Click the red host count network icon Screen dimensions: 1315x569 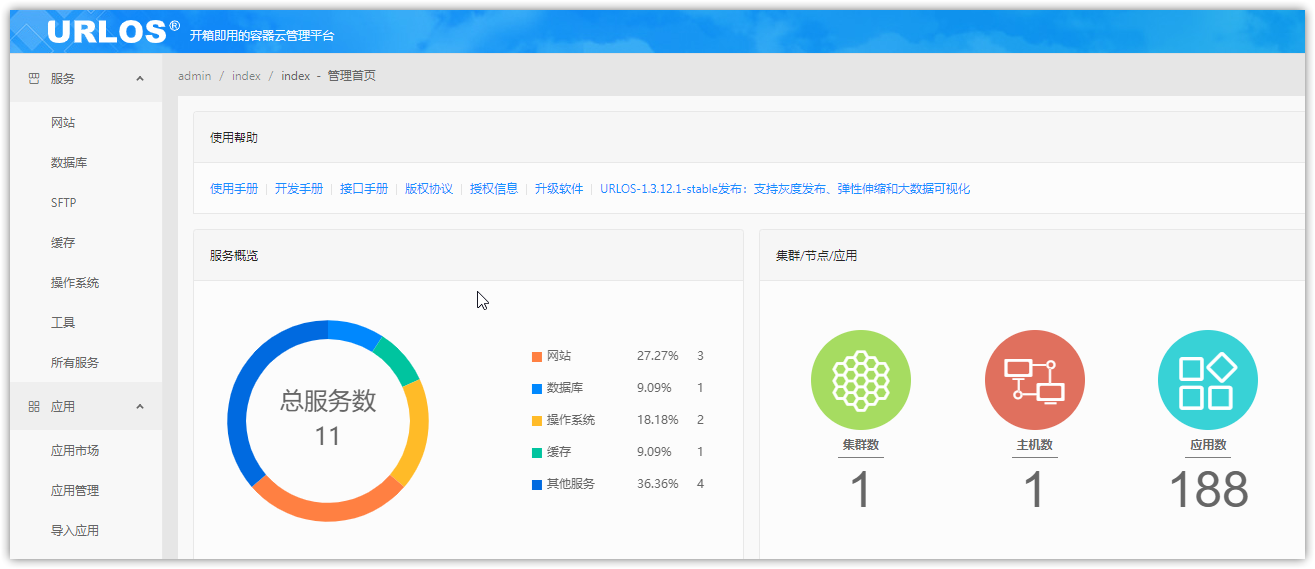click(x=1034, y=380)
